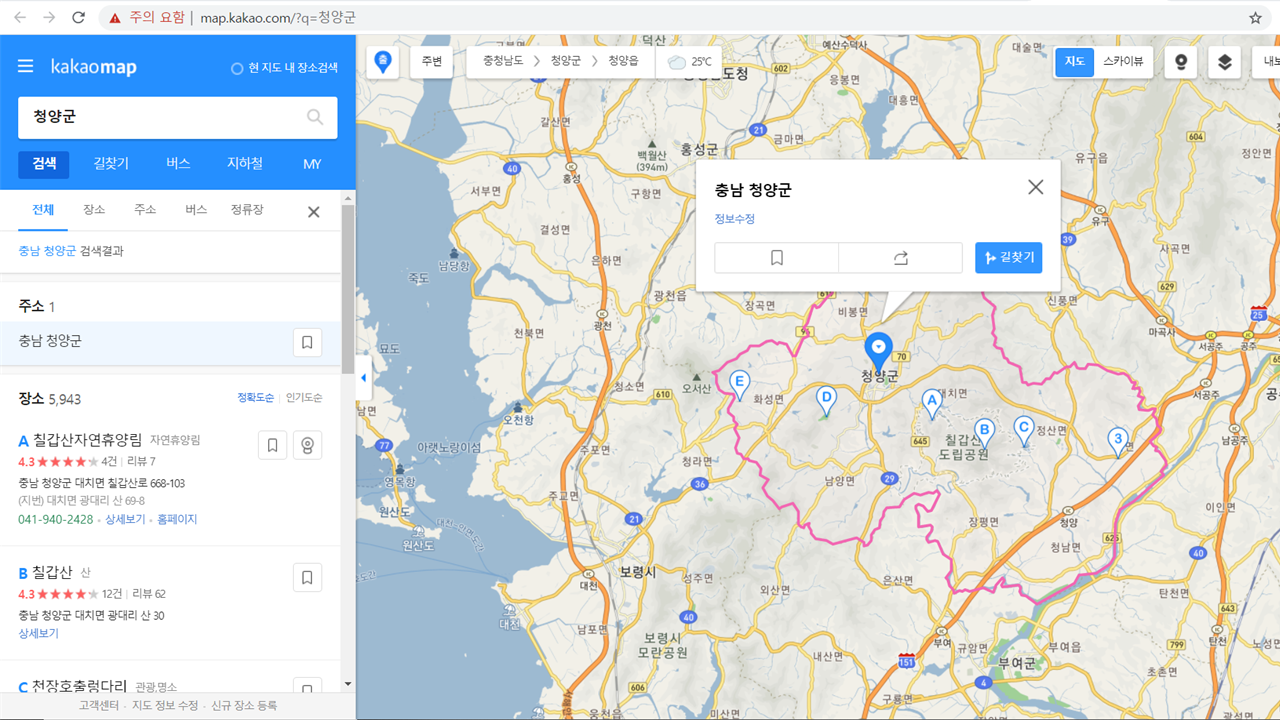Click the roadview icon beside 칠갑산자연휴양림
The height and width of the screenshot is (720, 1280).
pyautogui.click(x=307, y=444)
